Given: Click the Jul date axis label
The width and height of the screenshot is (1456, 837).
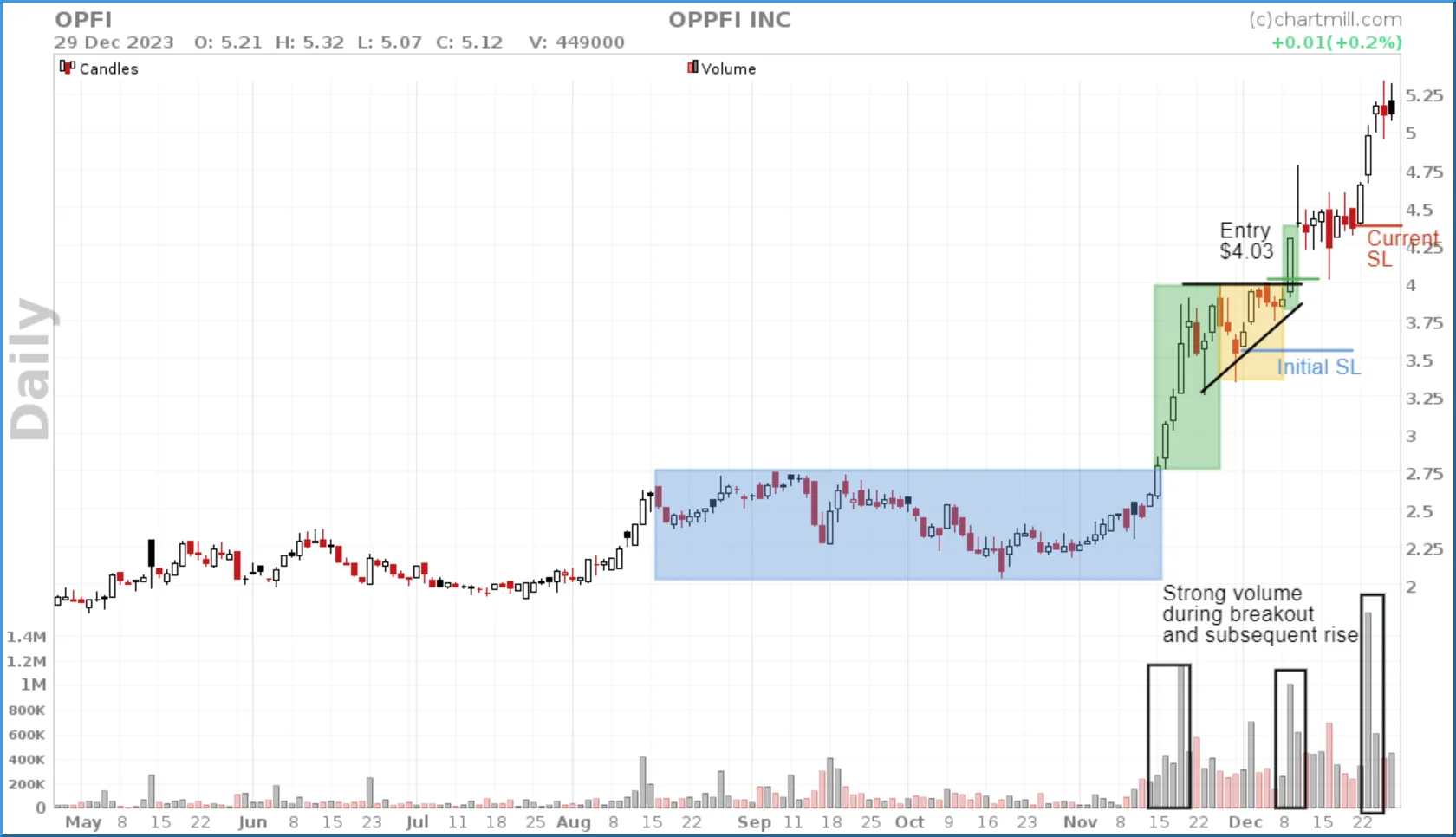Looking at the screenshot, I should click(x=417, y=822).
